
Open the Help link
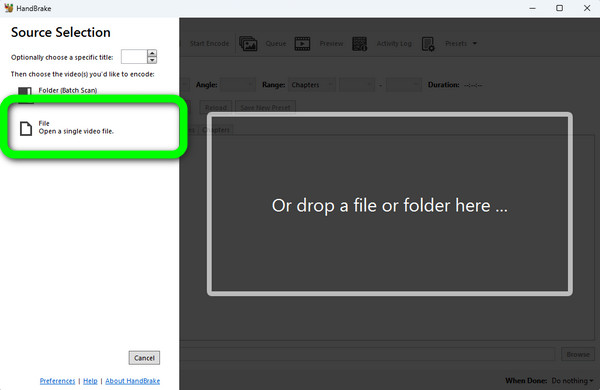(x=90, y=381)
